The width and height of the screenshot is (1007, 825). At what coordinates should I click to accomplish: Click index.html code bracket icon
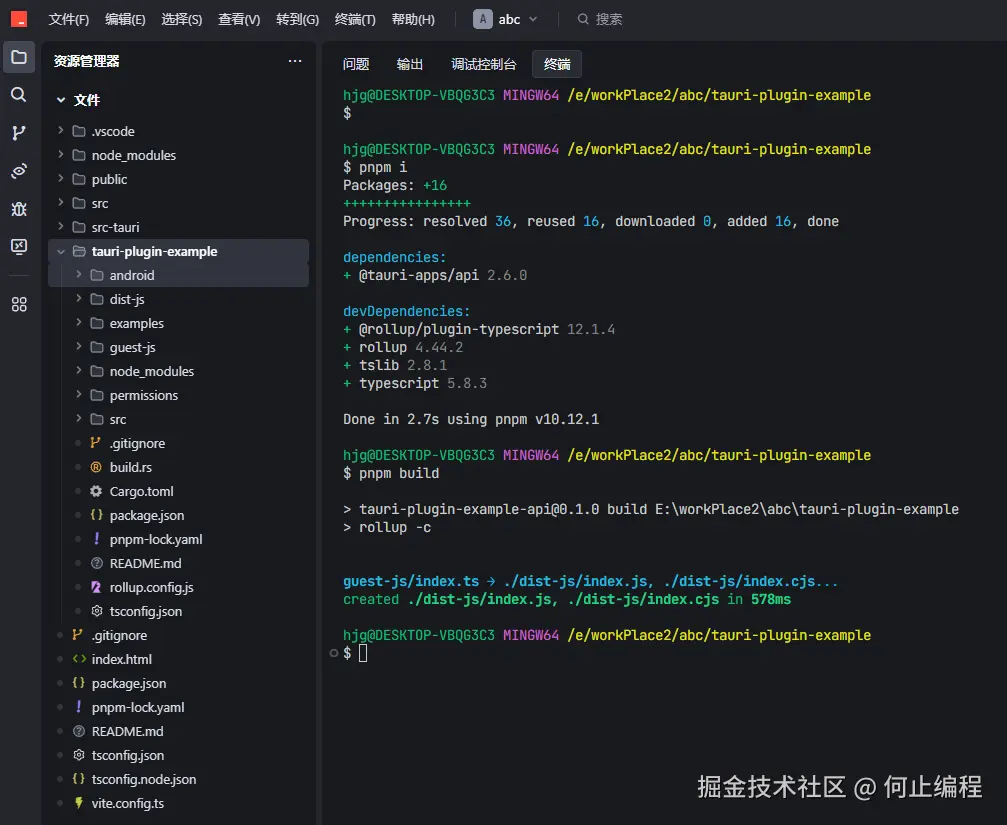point(79,659)
